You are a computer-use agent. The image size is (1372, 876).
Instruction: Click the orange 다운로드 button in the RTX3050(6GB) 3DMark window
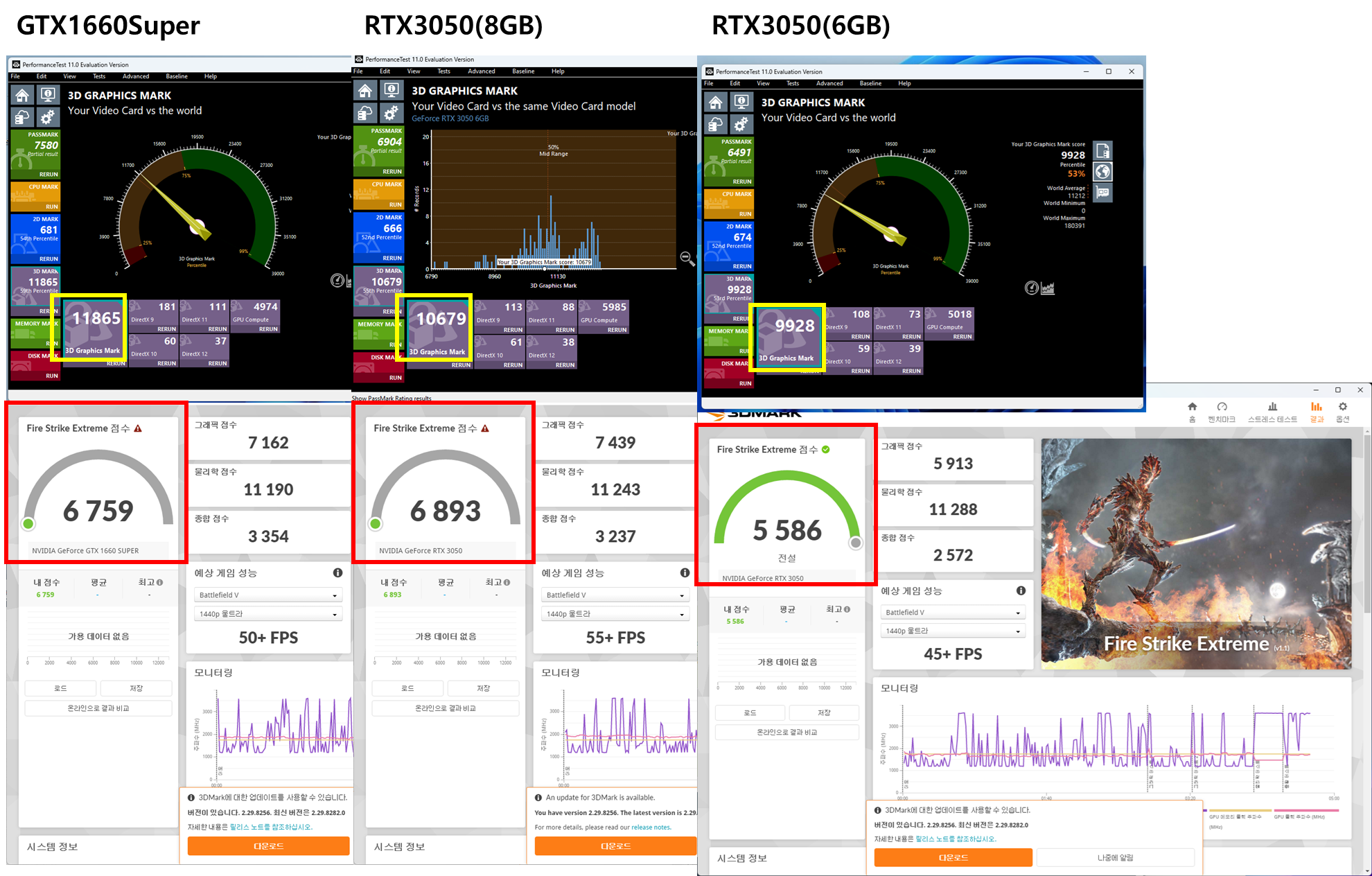953,857
